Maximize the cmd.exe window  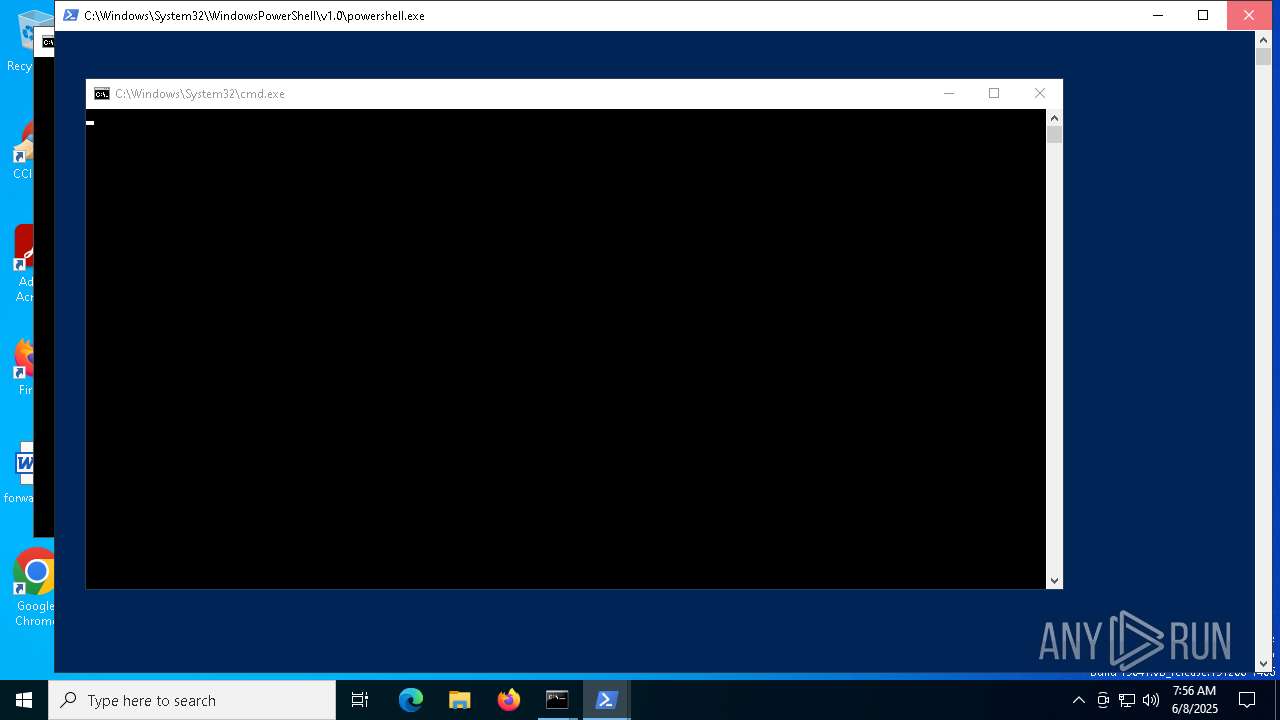click(x=994, y=94)
